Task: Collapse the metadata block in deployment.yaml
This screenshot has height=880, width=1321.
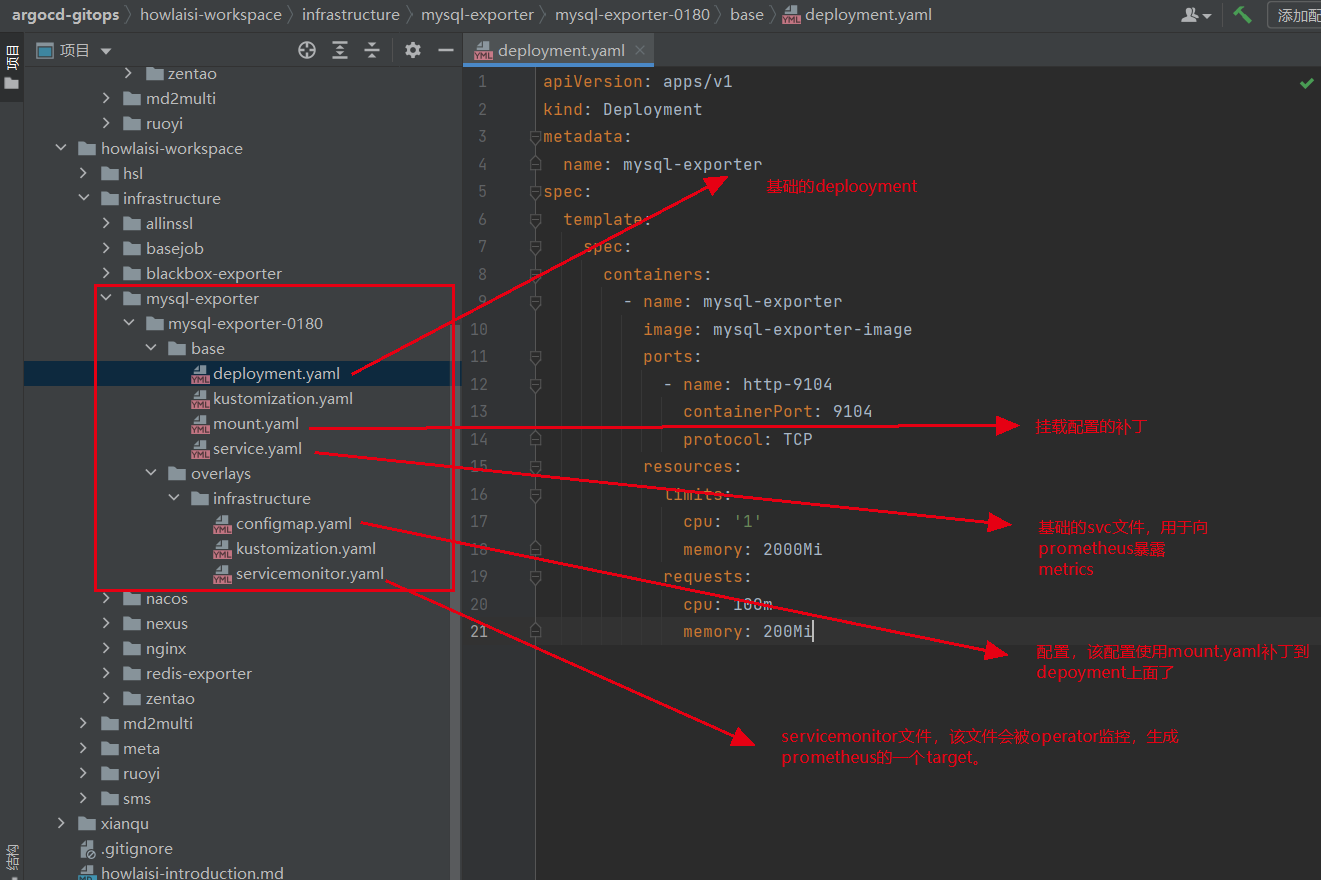Action: (x=535, y=136)
